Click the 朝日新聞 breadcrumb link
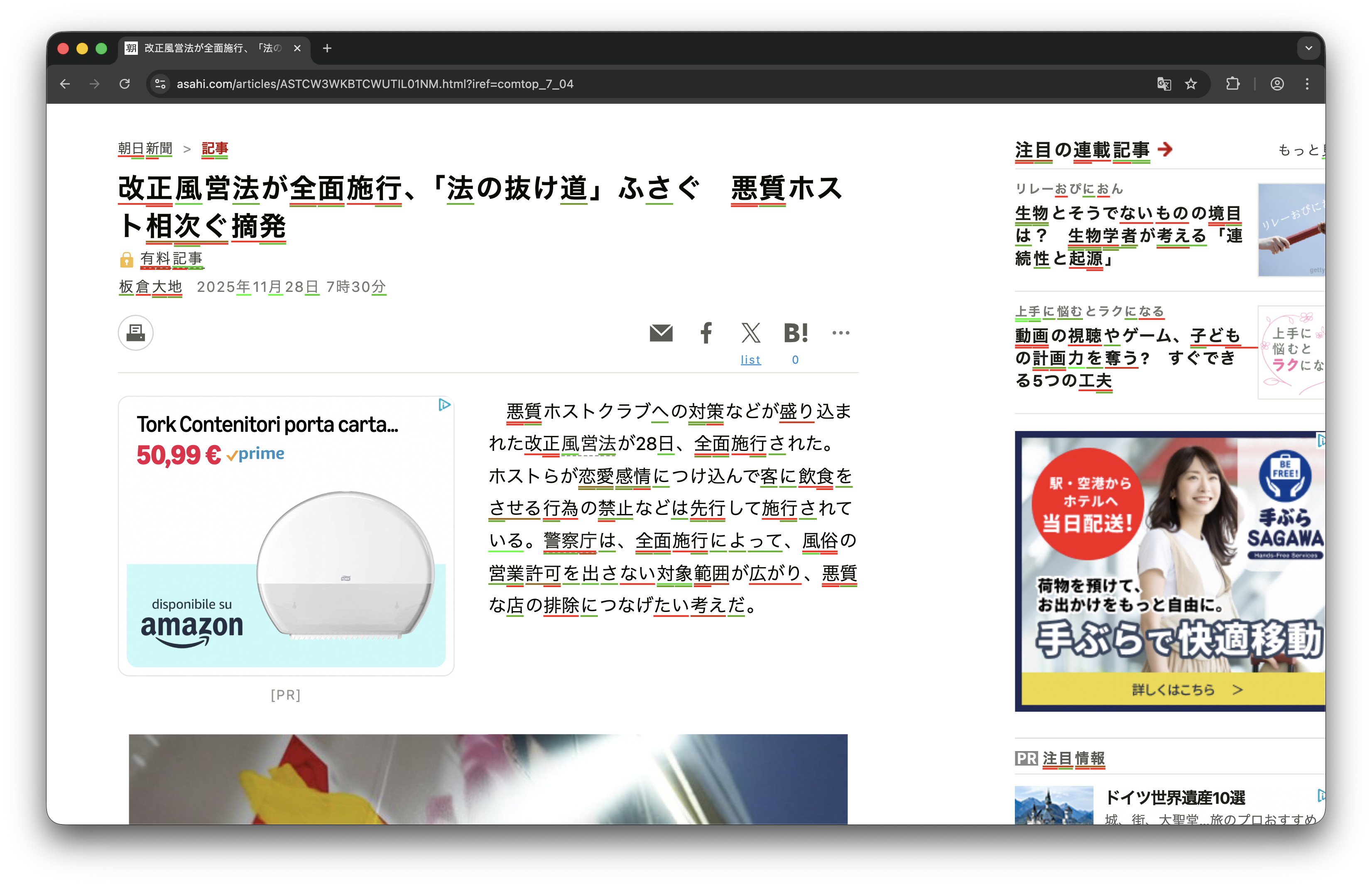 click(145, 149)
